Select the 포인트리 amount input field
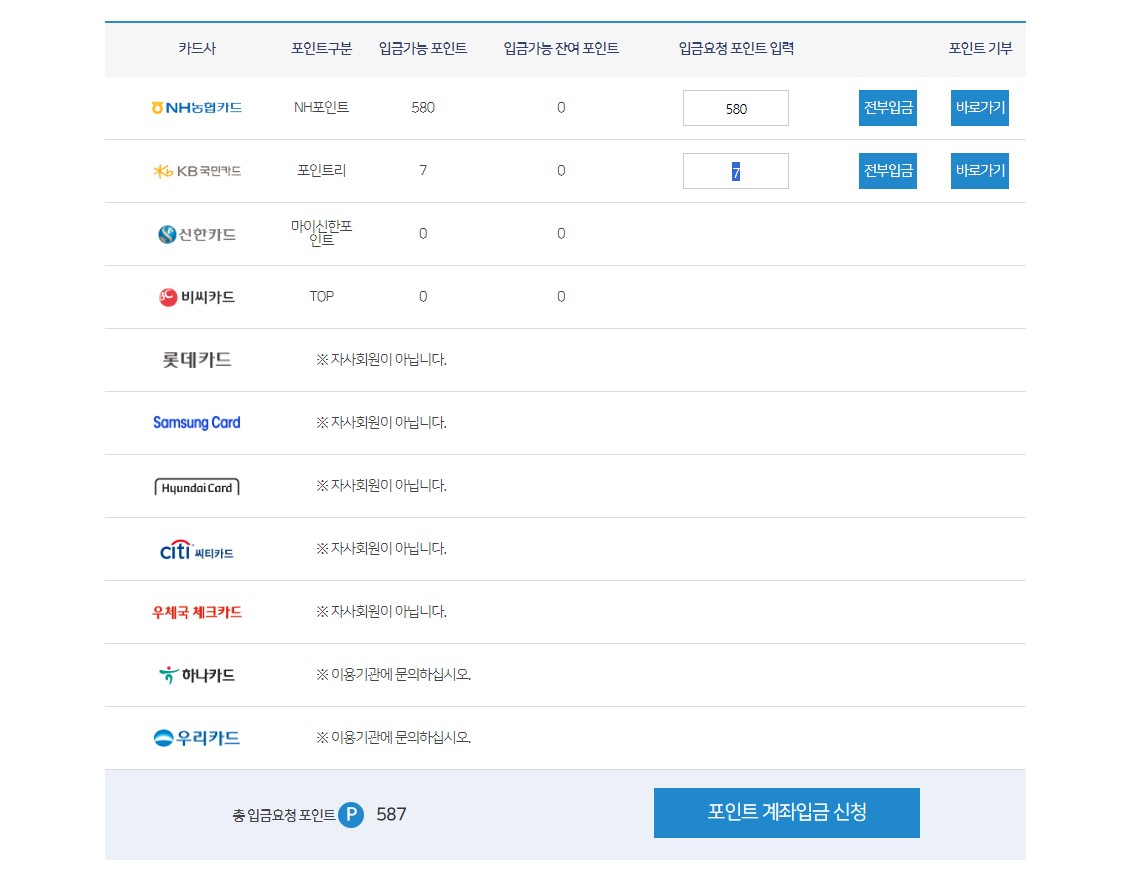The height and width of the screenshot is (890, 1121). 735,170
